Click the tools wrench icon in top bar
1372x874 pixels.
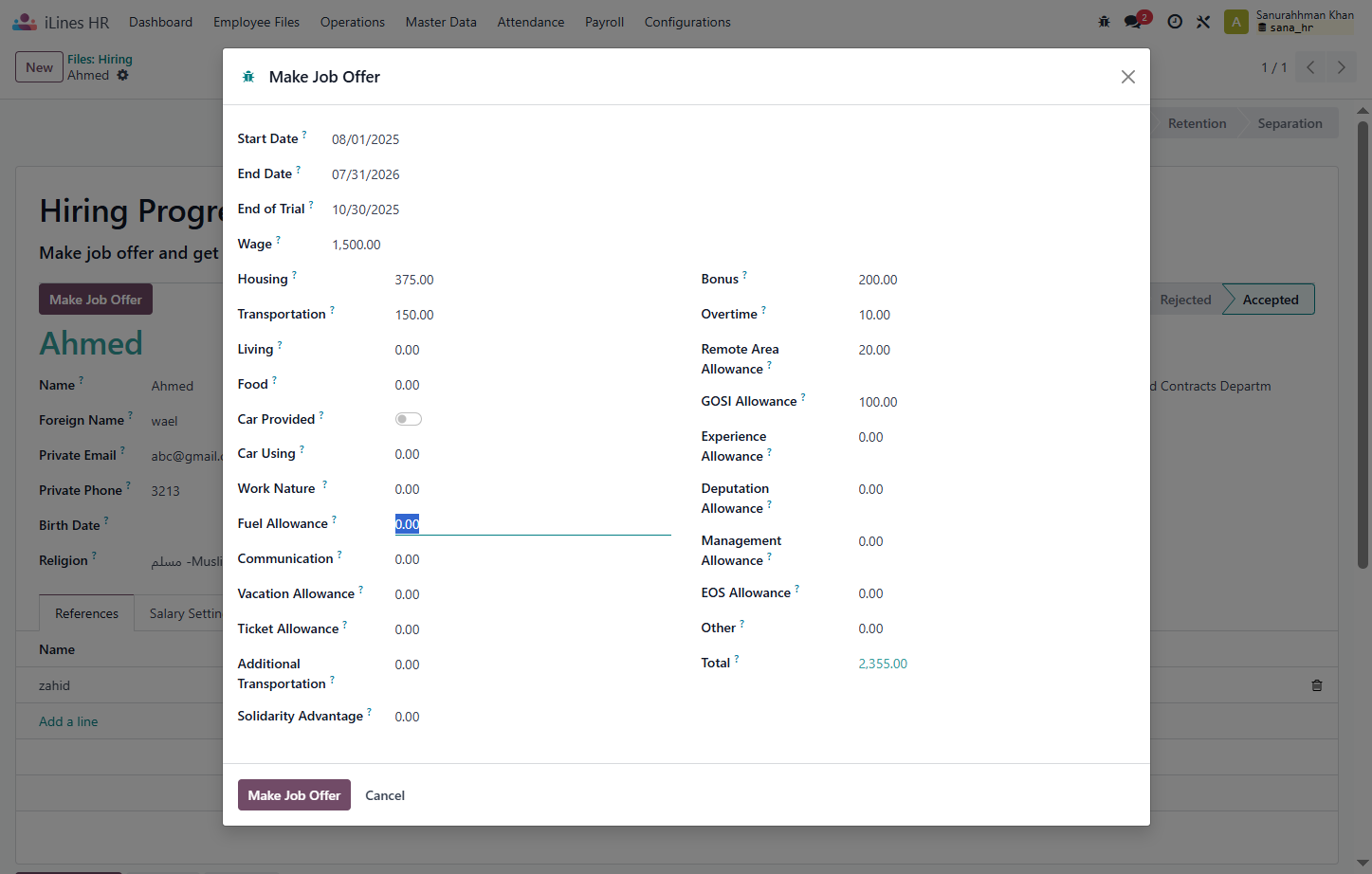1203,22
